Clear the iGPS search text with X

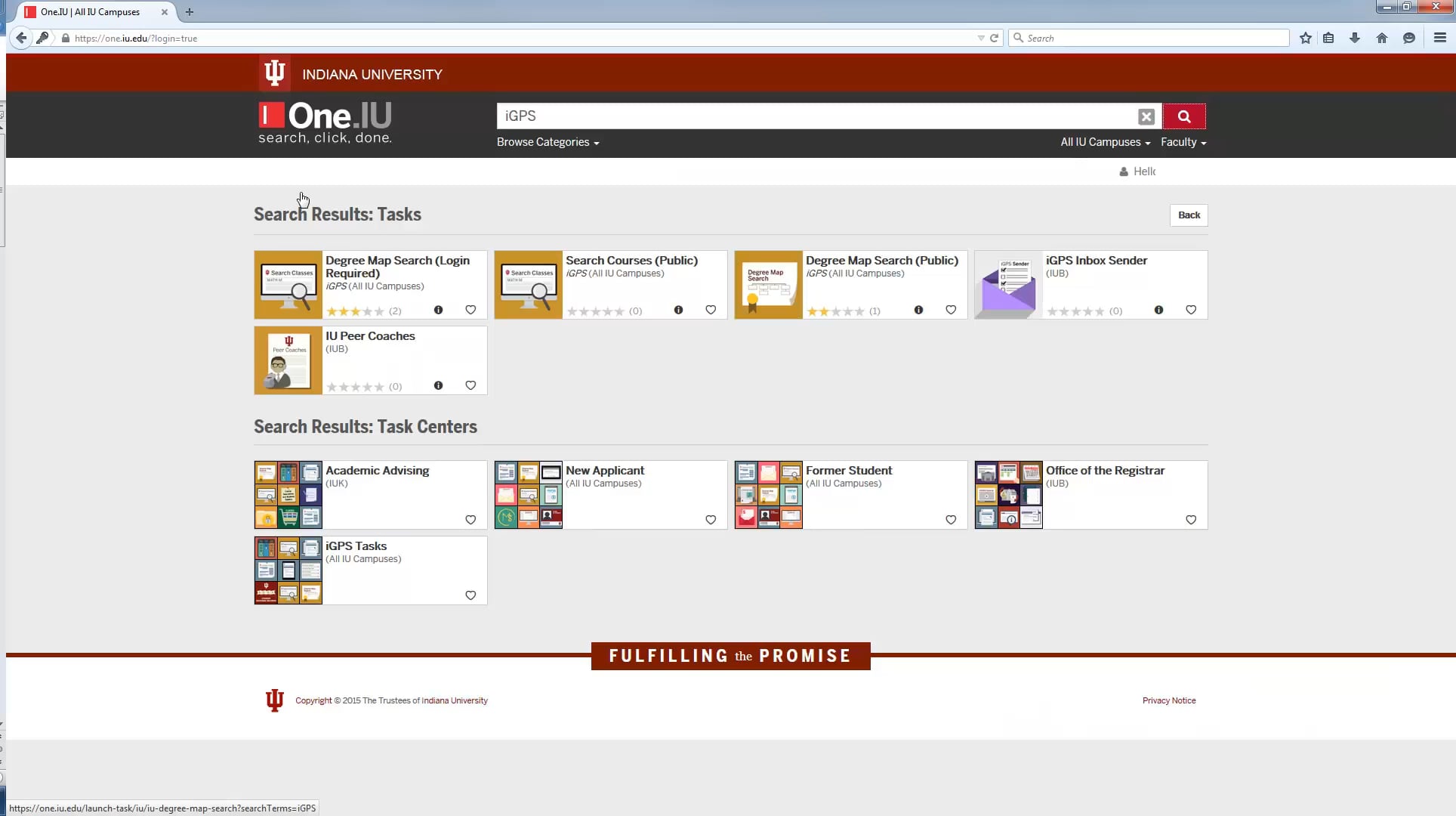click(1146, 116)
